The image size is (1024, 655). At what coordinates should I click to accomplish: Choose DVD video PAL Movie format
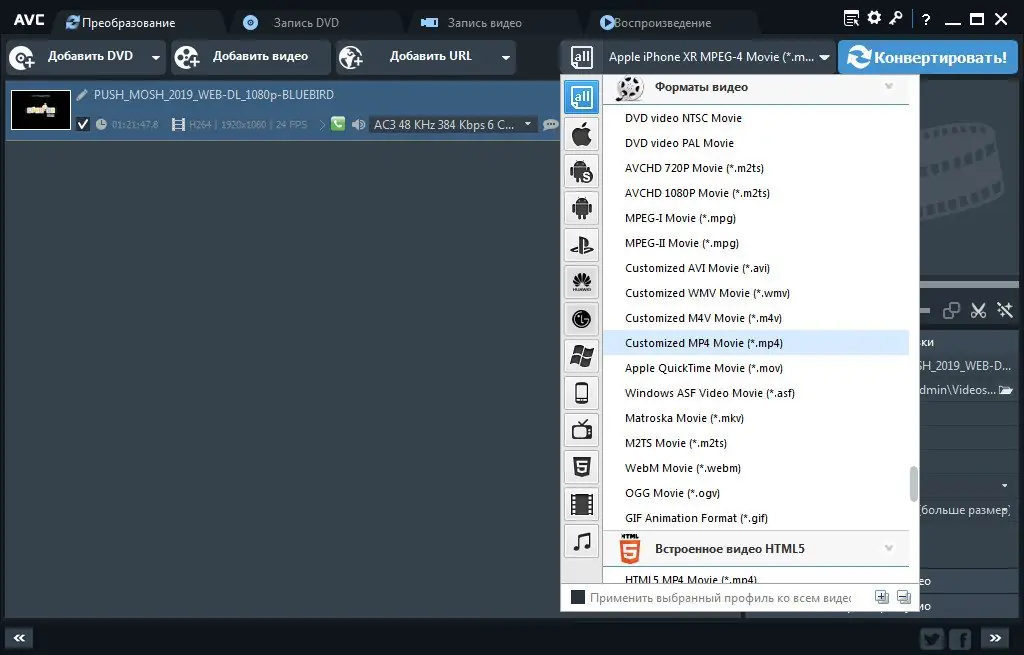coord(756,143)
